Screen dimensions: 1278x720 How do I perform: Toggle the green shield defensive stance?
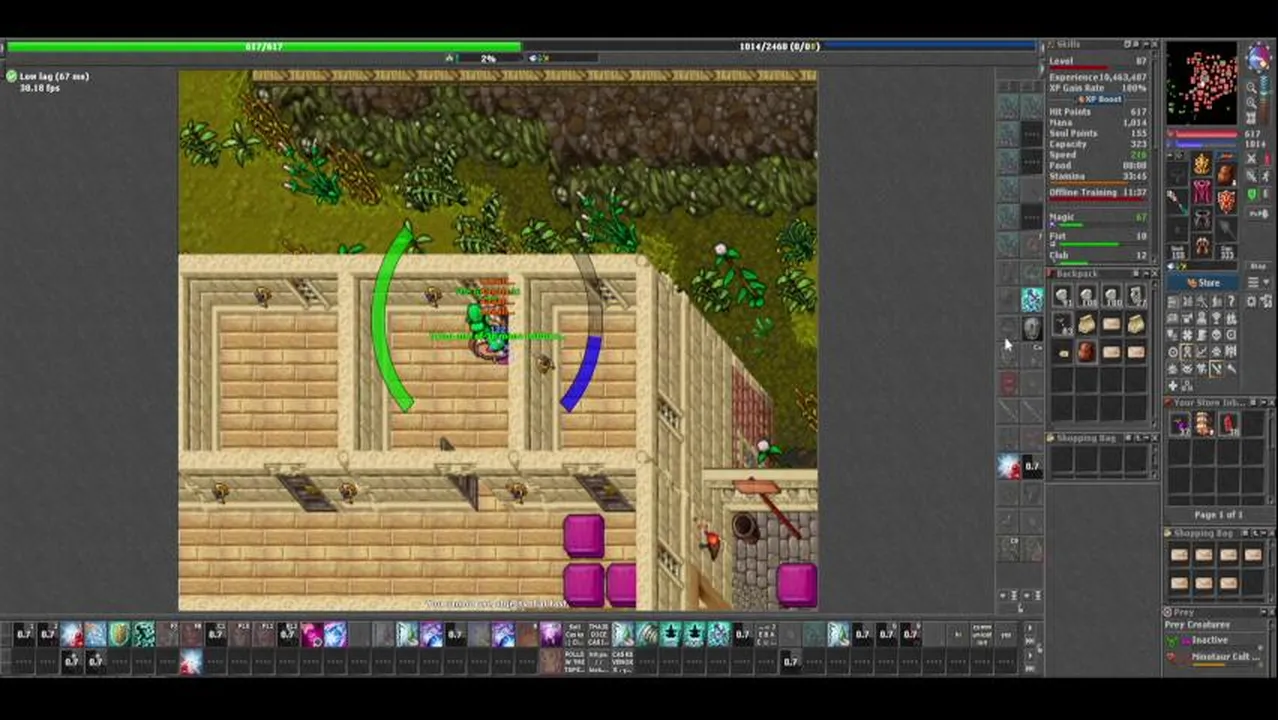(1252, 193)
